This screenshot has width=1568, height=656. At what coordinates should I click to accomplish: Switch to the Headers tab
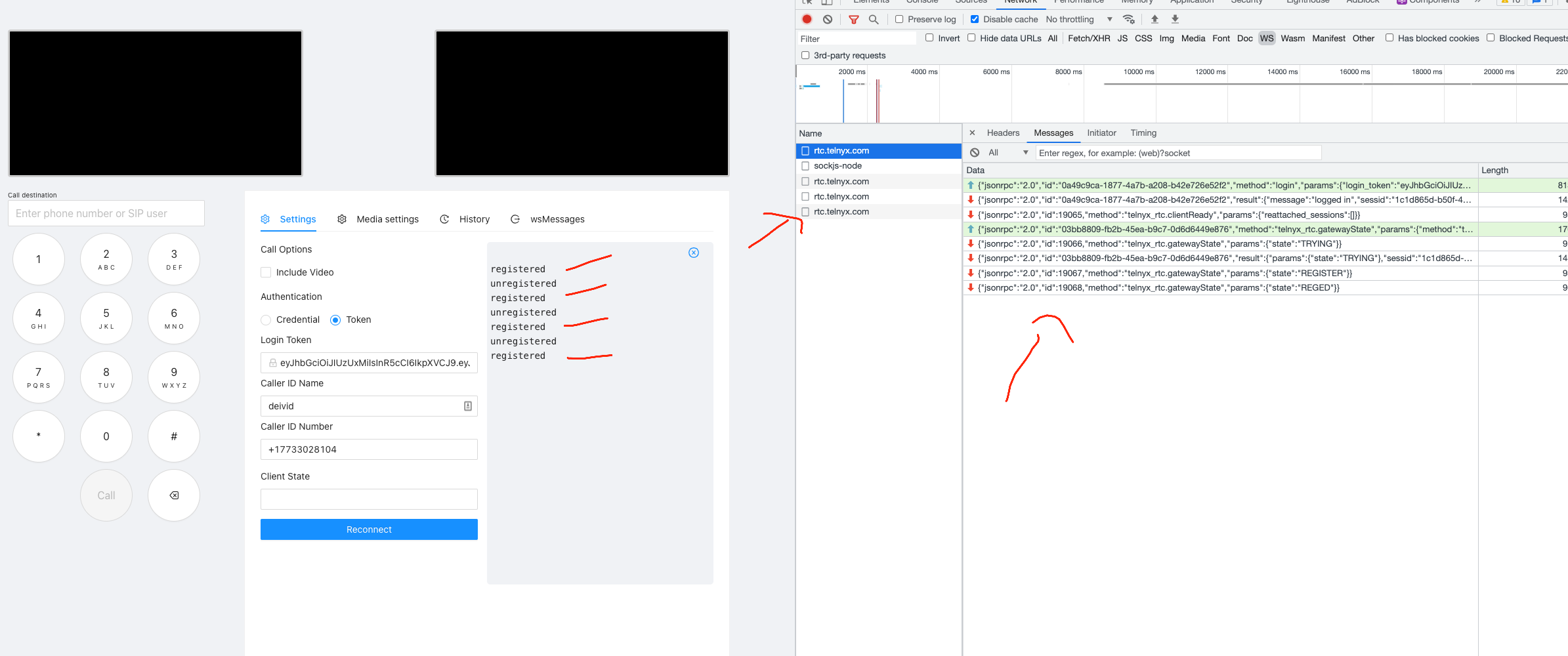[x=1002, y=133]
